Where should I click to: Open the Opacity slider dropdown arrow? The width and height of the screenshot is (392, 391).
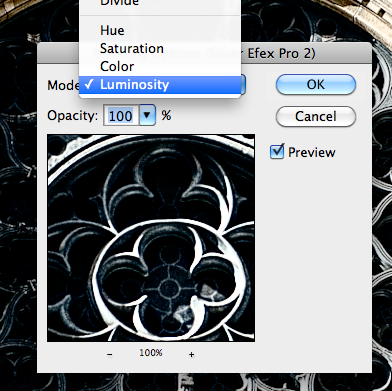coord(147,115)
